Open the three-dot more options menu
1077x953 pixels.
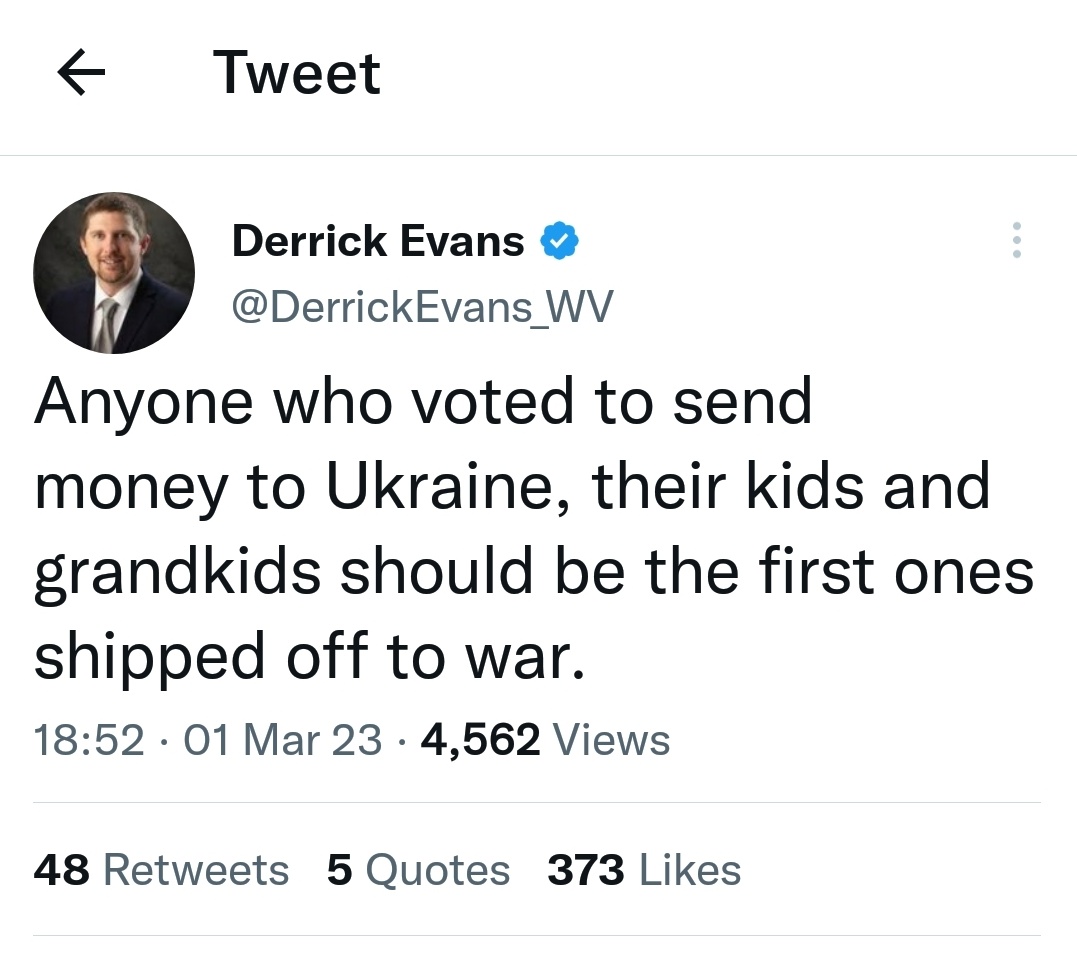pyautogui.click(x=1017, y=240)
